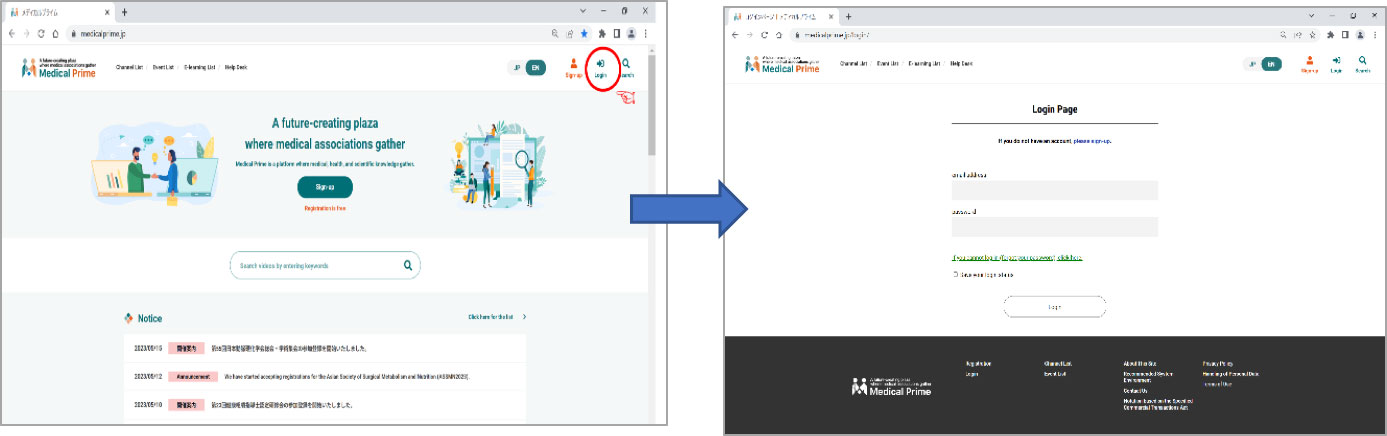This screenshot has height=436, width=1387.
Task: Reload the page in the left browser window
Action: click(x=41, y=33)
